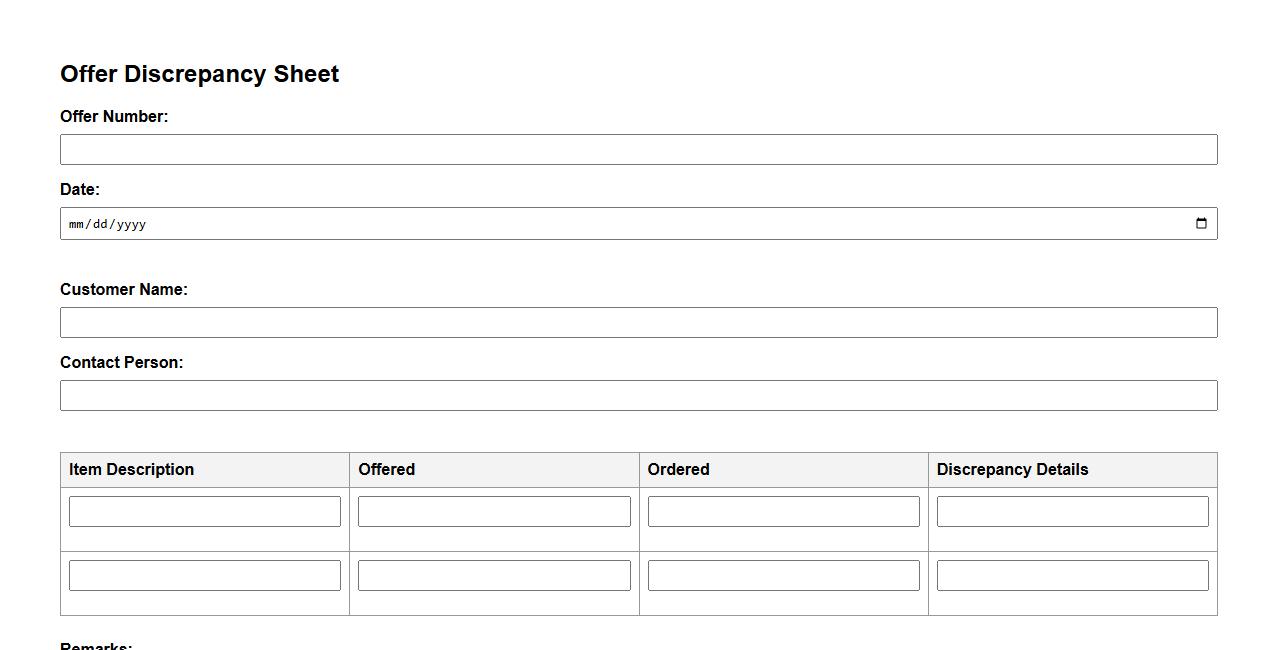Open the date picker calendar icon
The height and width of the screenshot is (650, 1278).
click(x=1201, y=223)
